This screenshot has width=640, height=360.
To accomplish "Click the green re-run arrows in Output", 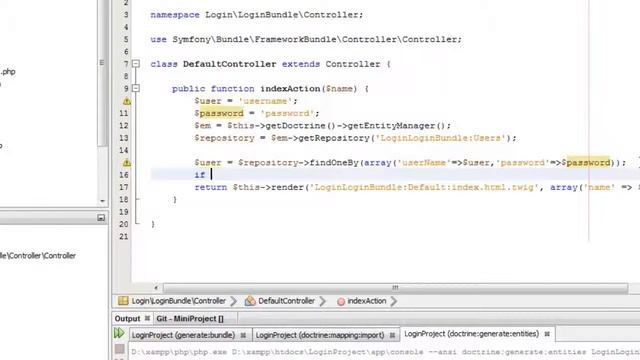I will (119, 333).
